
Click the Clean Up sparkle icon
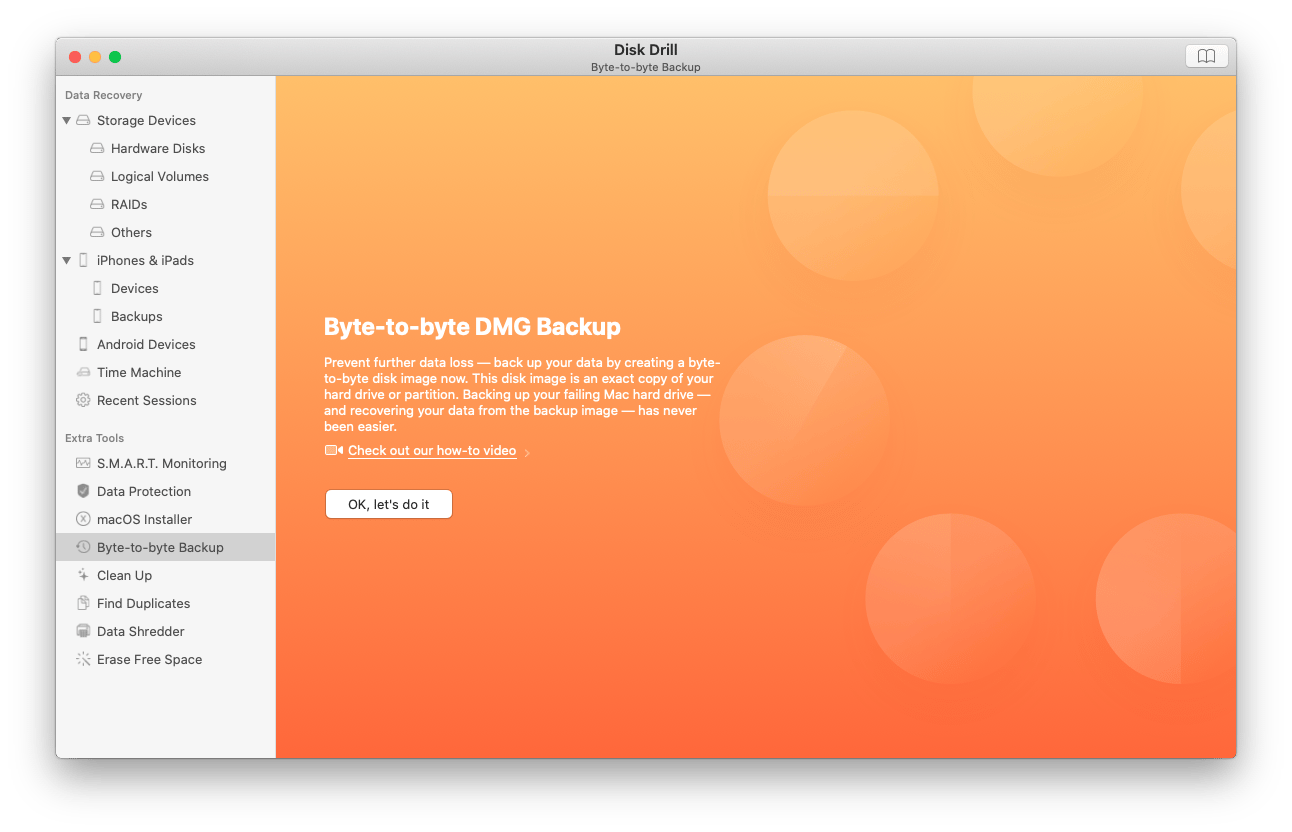tap(83, 575)
